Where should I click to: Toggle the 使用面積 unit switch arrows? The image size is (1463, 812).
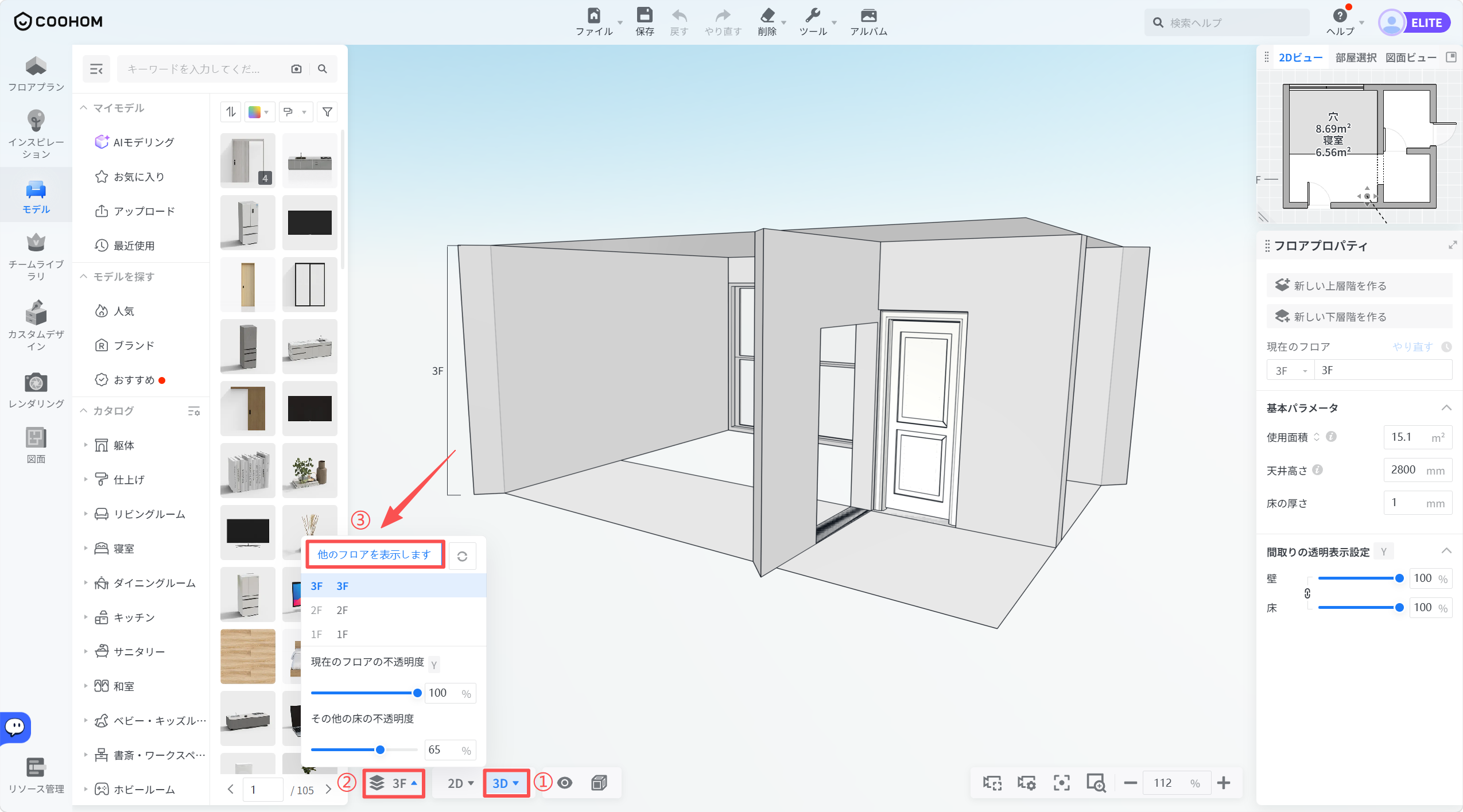click(x=1317, y=437)
